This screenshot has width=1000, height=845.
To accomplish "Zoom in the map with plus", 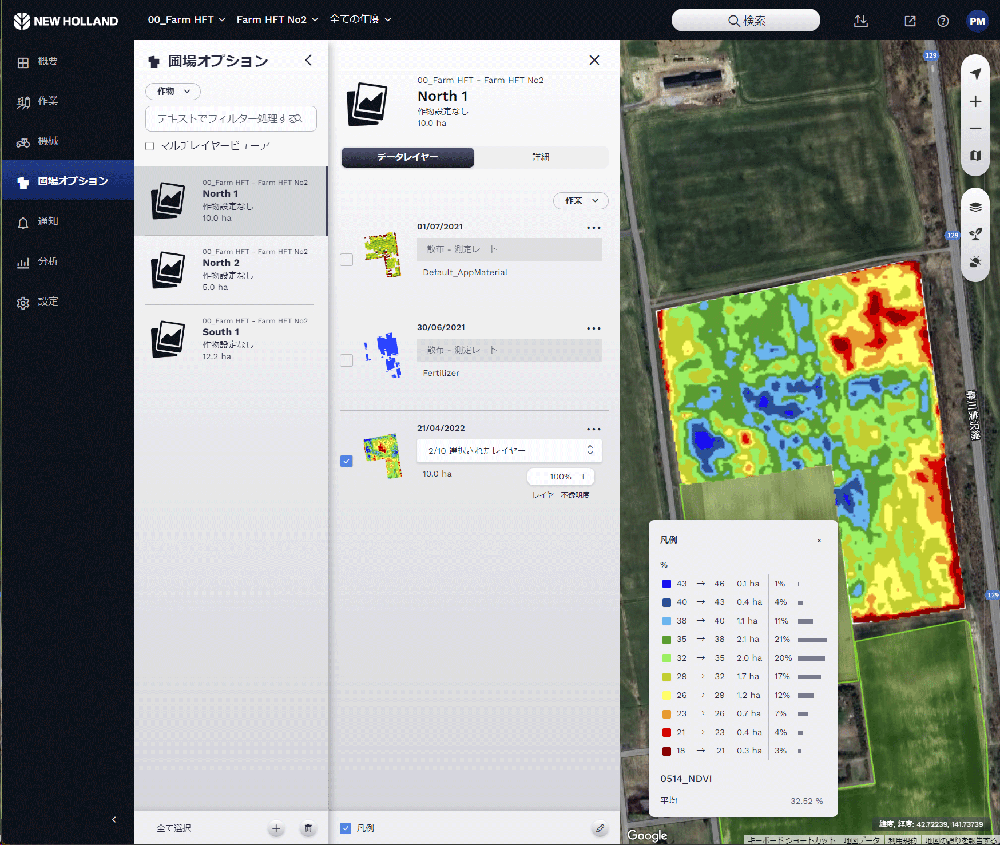I will 975,101.
